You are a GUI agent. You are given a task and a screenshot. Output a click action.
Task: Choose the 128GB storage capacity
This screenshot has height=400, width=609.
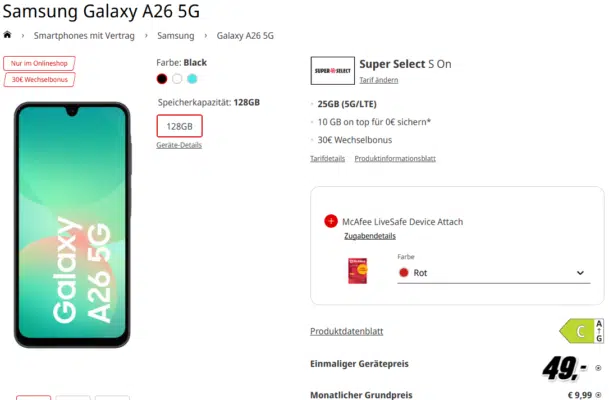point(179,126)
